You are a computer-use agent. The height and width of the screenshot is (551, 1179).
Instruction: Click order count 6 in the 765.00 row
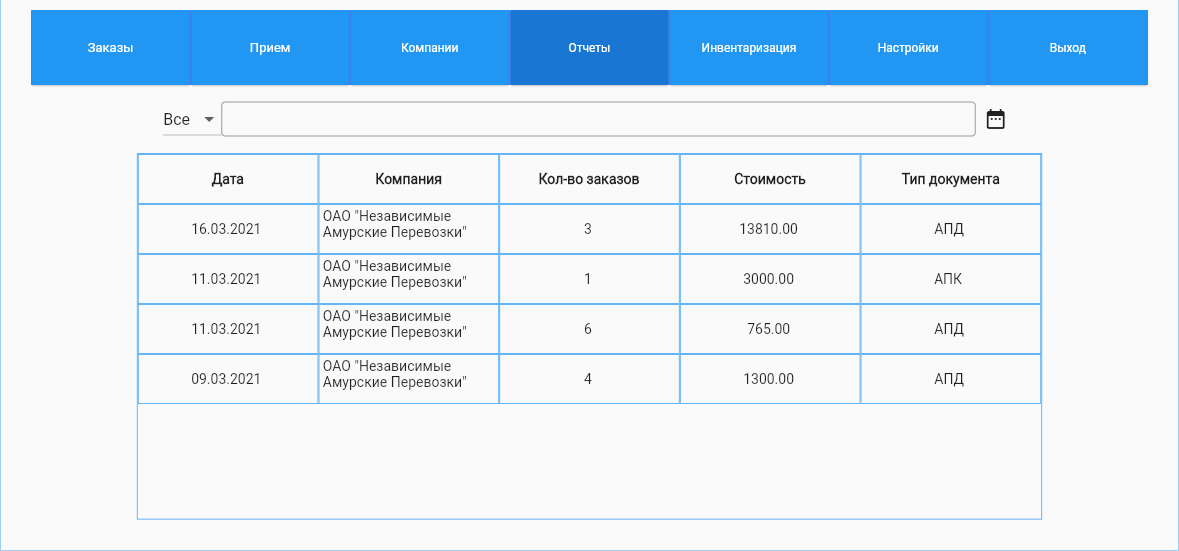coord(589,329)
